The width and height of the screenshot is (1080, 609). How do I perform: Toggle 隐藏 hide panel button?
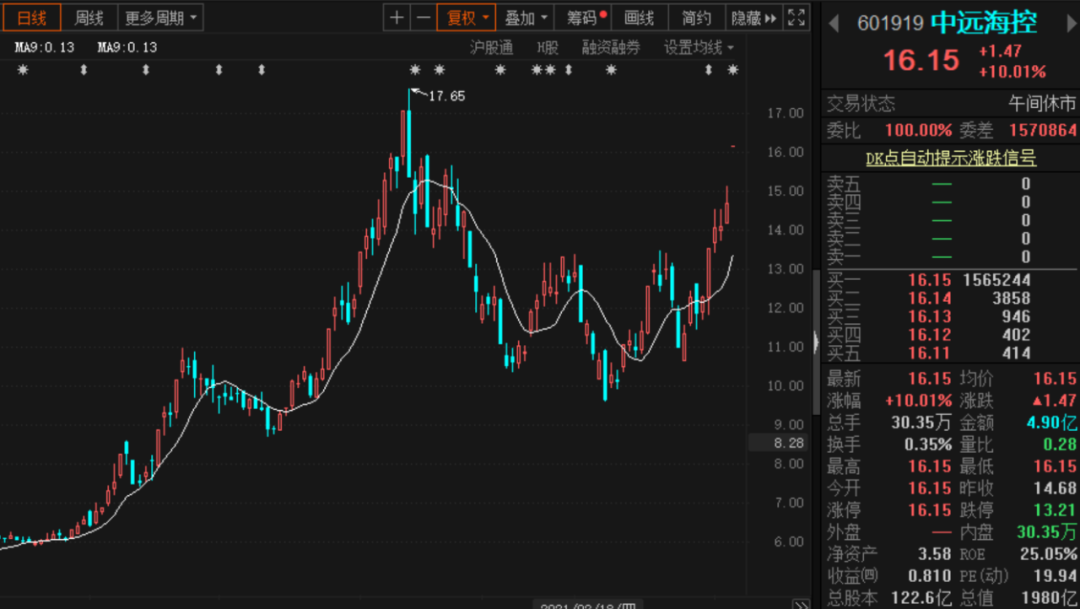click(x=754, y=18)
